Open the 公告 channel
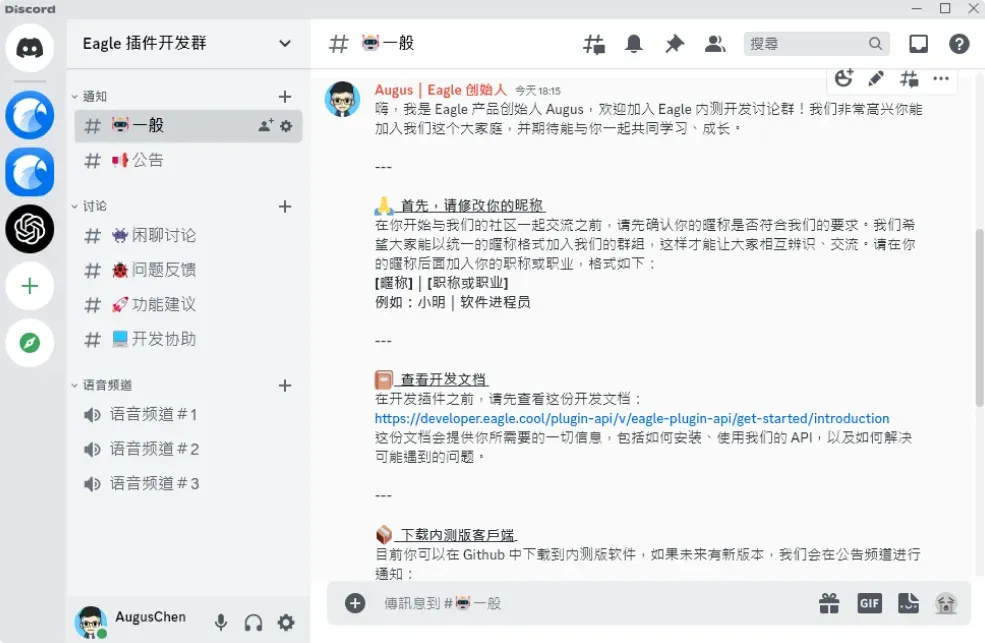985x643 pixels. [188, 161]
